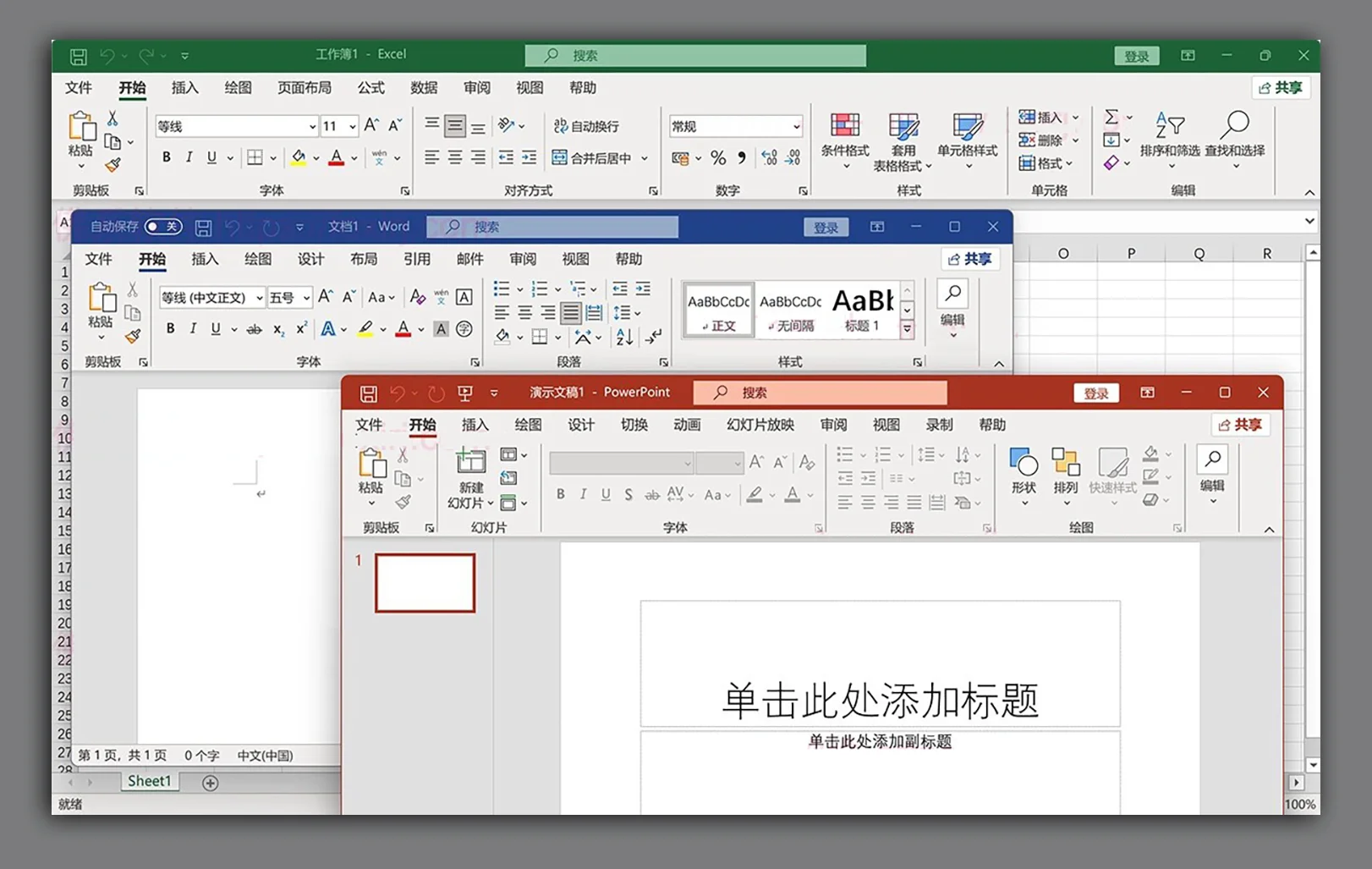
Task: Click the superscript icon in Word
Action: [x=301, y=328]
